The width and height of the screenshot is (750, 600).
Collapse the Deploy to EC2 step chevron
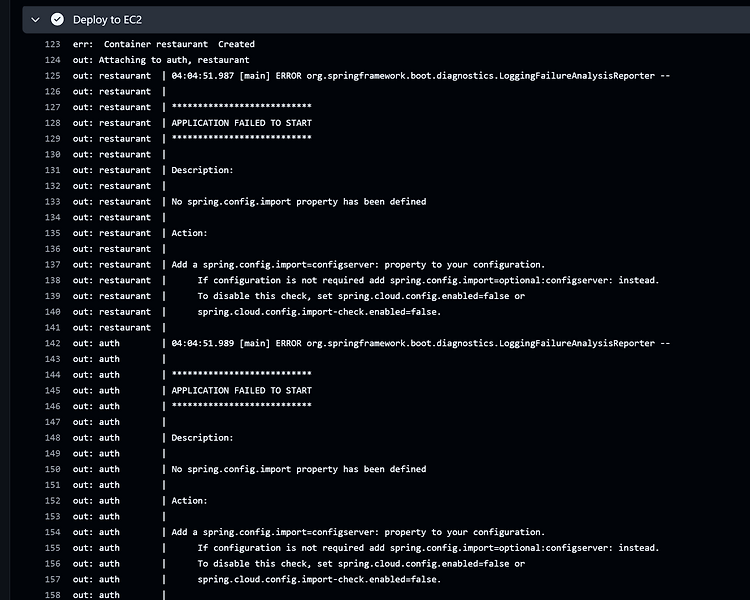tap(35, 20)
